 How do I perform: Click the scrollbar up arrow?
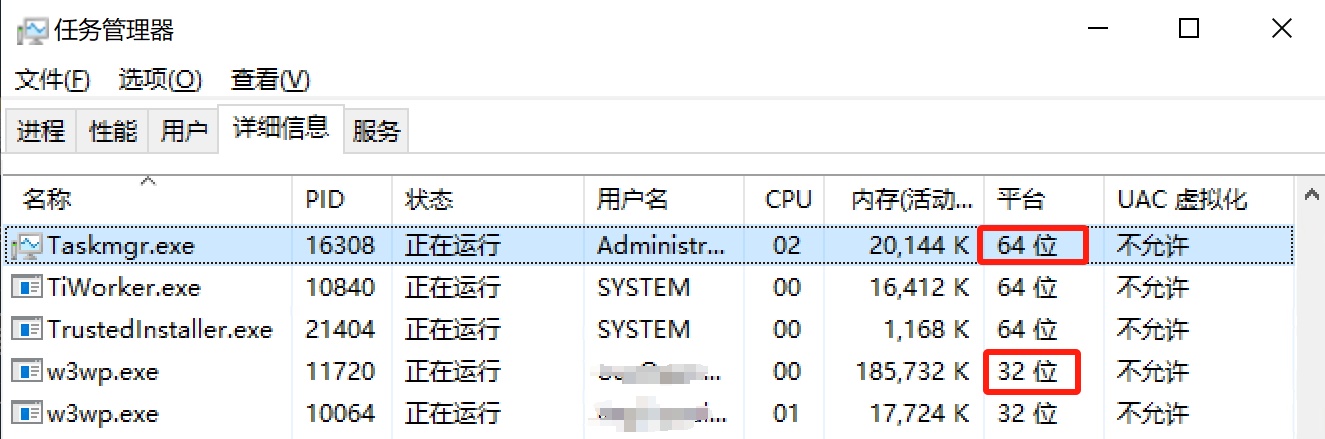(1312, 197)
